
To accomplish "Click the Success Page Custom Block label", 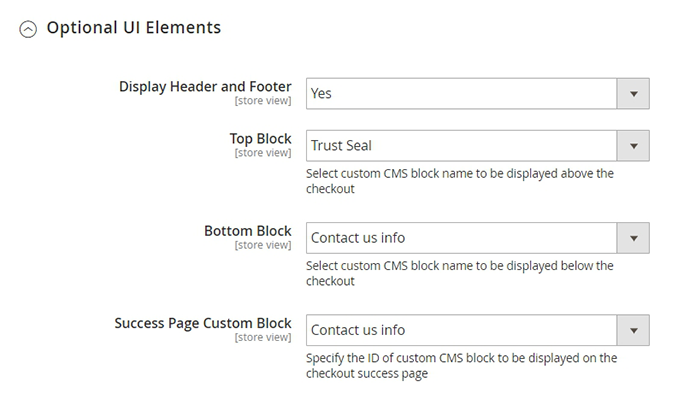I will [203, 323].
